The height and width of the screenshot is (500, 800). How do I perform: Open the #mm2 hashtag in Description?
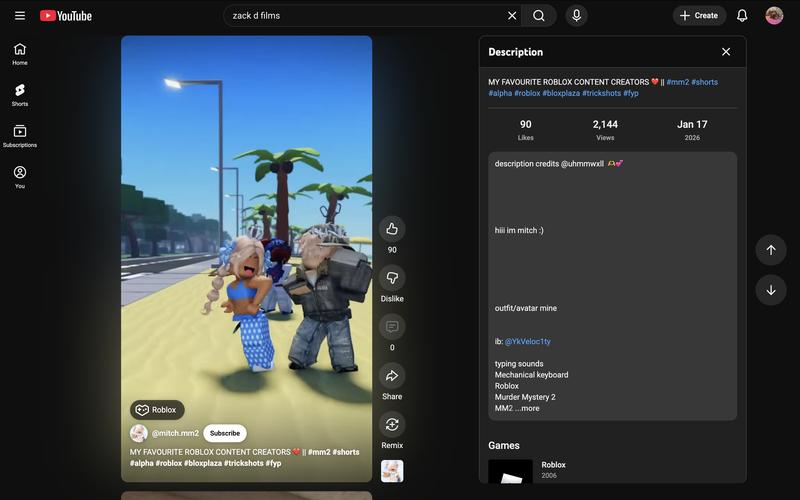pyautogui.click(x=678, y=82)
